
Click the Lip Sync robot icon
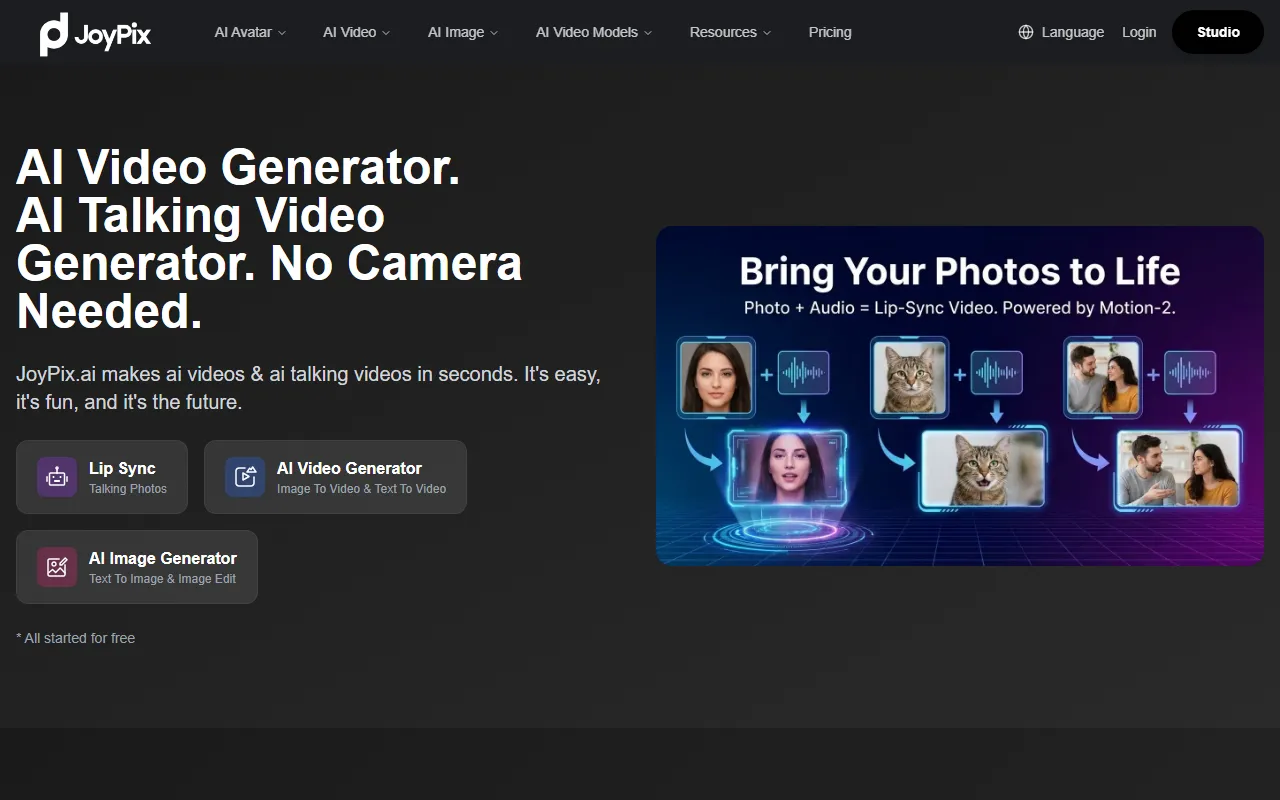(57, 477)
